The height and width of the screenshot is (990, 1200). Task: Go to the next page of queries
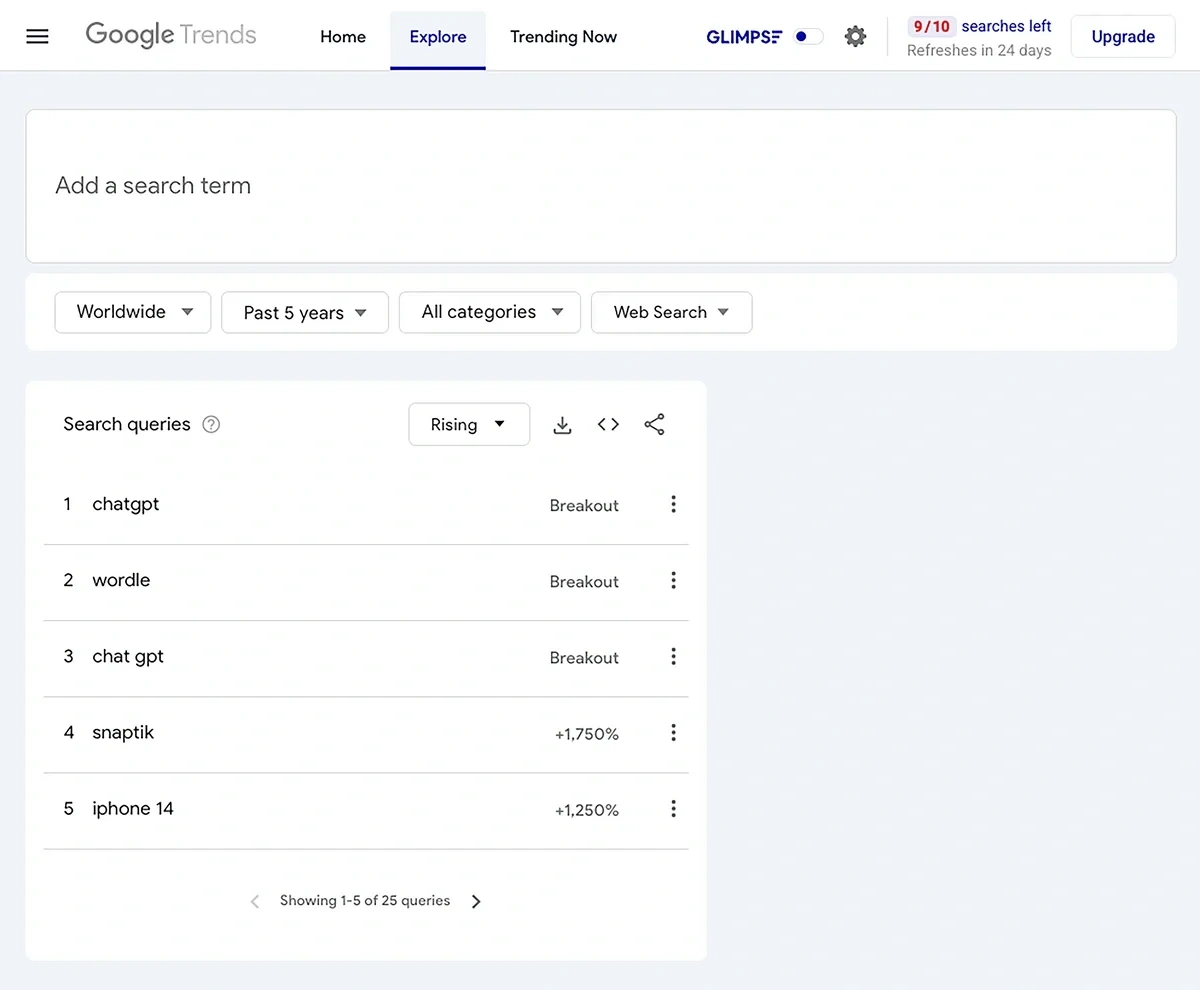click(476, 901)
